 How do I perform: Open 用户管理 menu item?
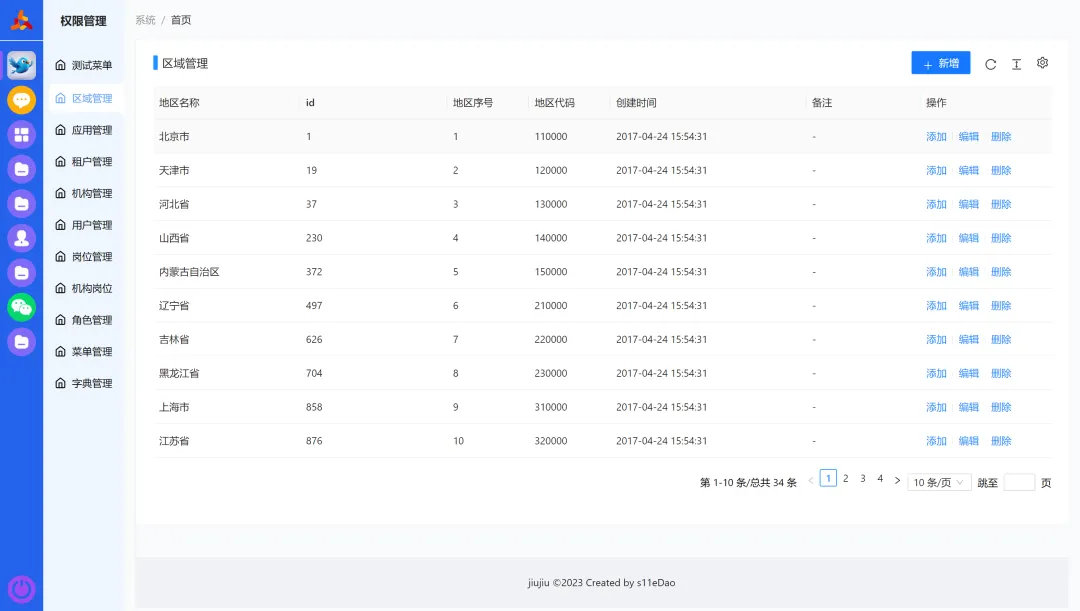click(85, 225)
